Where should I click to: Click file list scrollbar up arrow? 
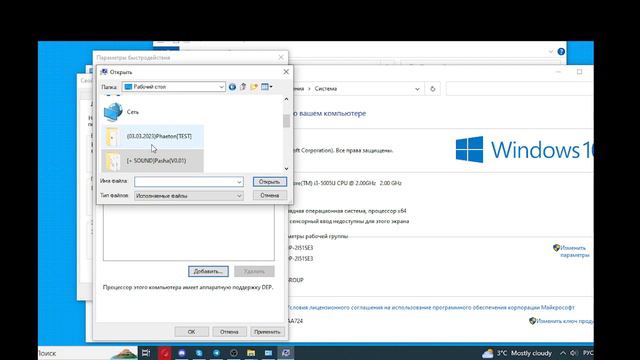coord(286,99)
